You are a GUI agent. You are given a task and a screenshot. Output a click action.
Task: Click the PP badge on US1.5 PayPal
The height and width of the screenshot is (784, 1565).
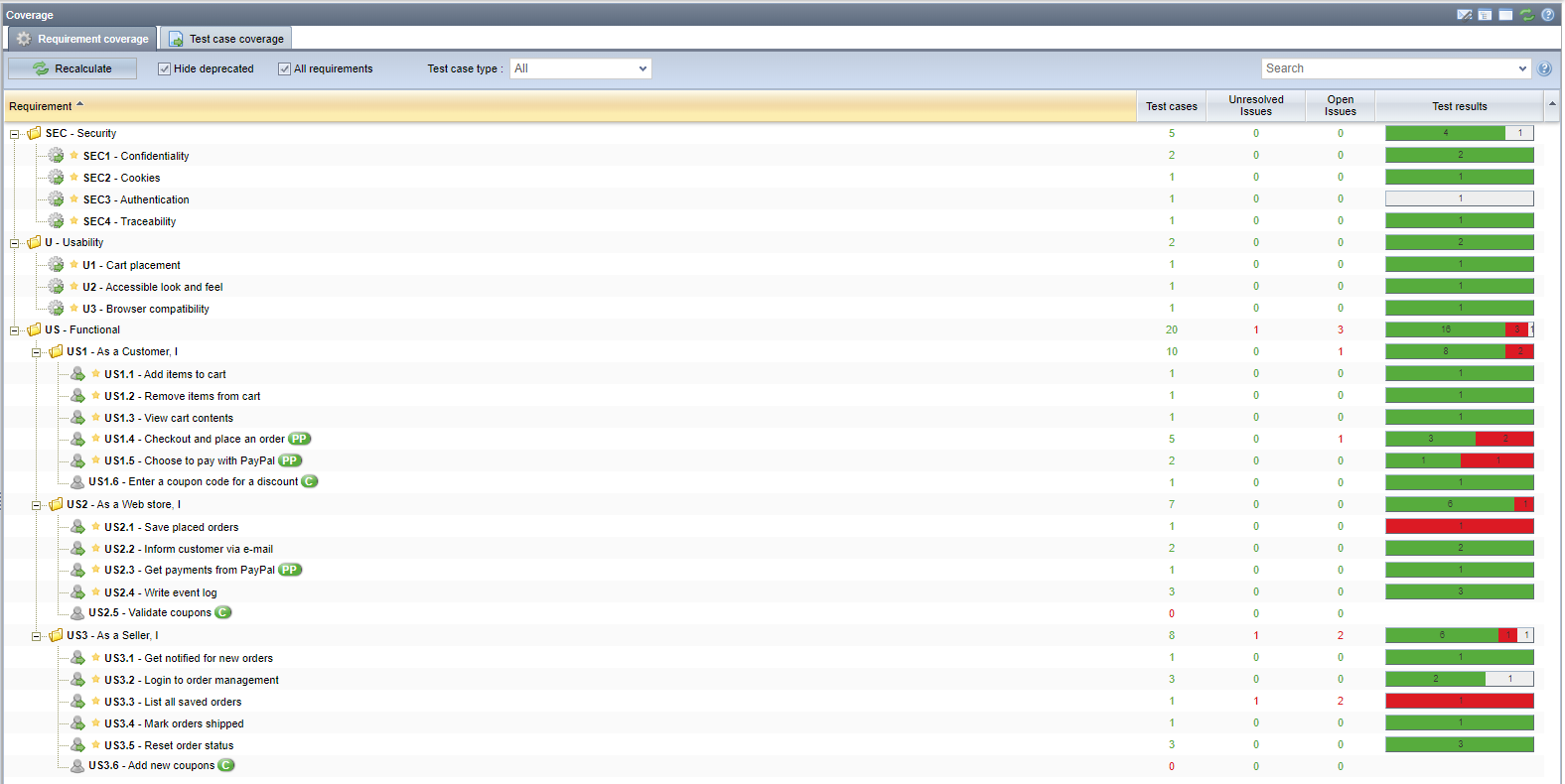coord(289,460)
